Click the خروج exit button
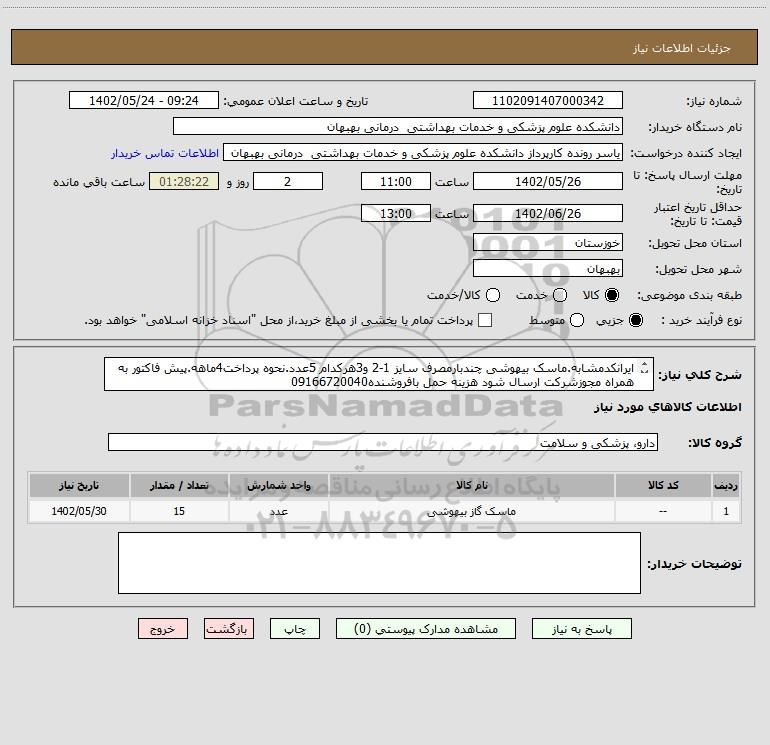Image resolution: width=770 pixels, height=745 pixels. [163, 629]
